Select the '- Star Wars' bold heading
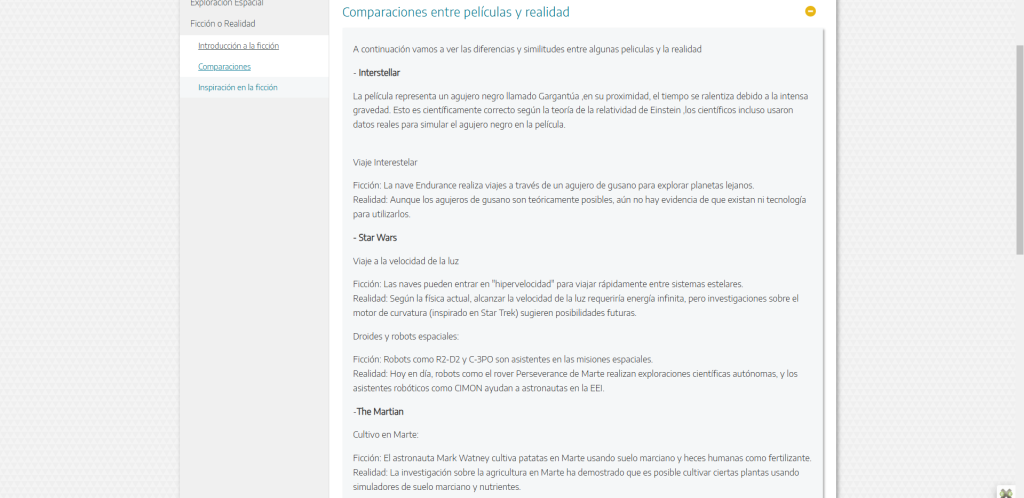The width and height of the screenshot is (1024, 498). (x=375, y=238)
